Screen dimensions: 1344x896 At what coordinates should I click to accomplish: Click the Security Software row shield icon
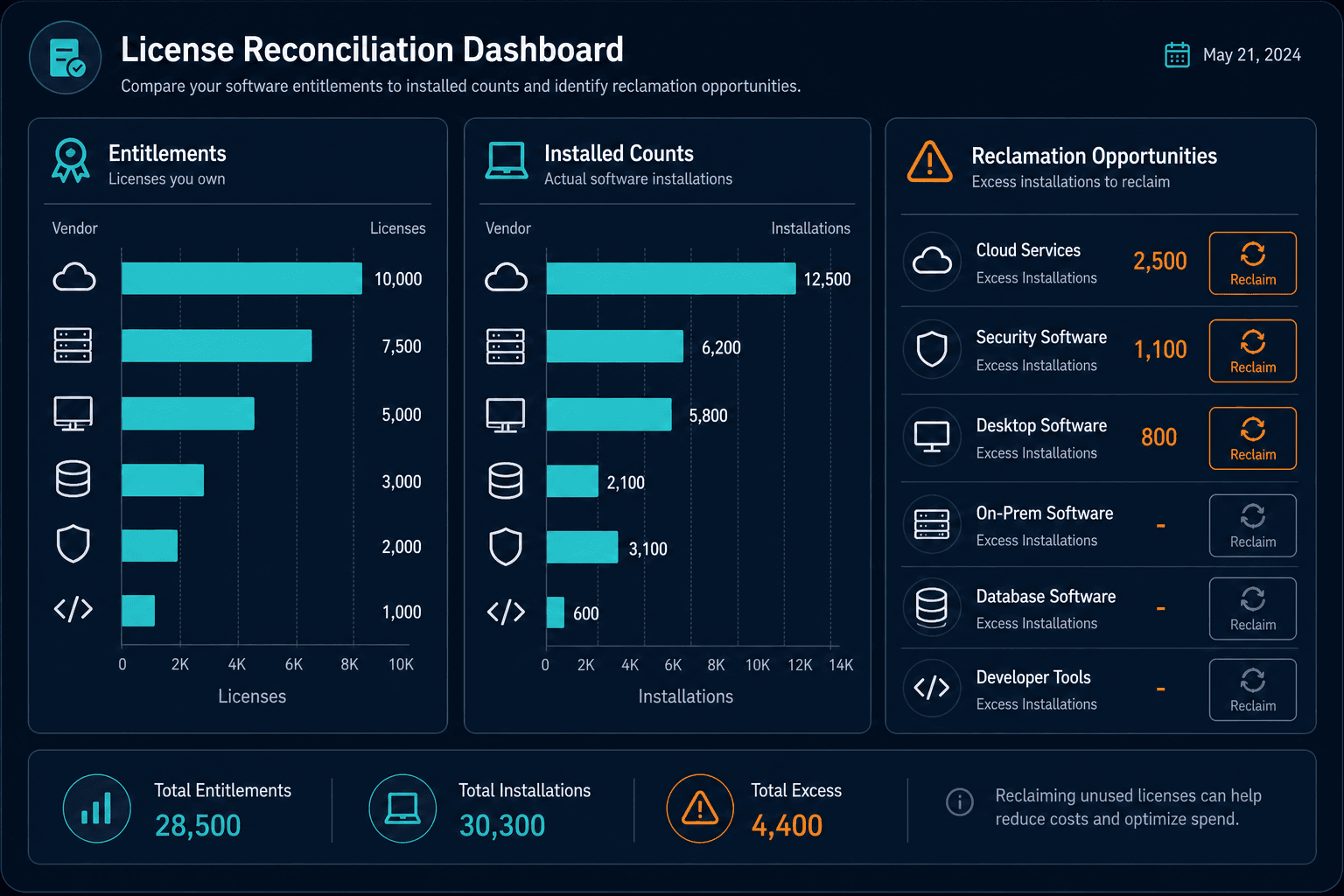click(932, 349)
